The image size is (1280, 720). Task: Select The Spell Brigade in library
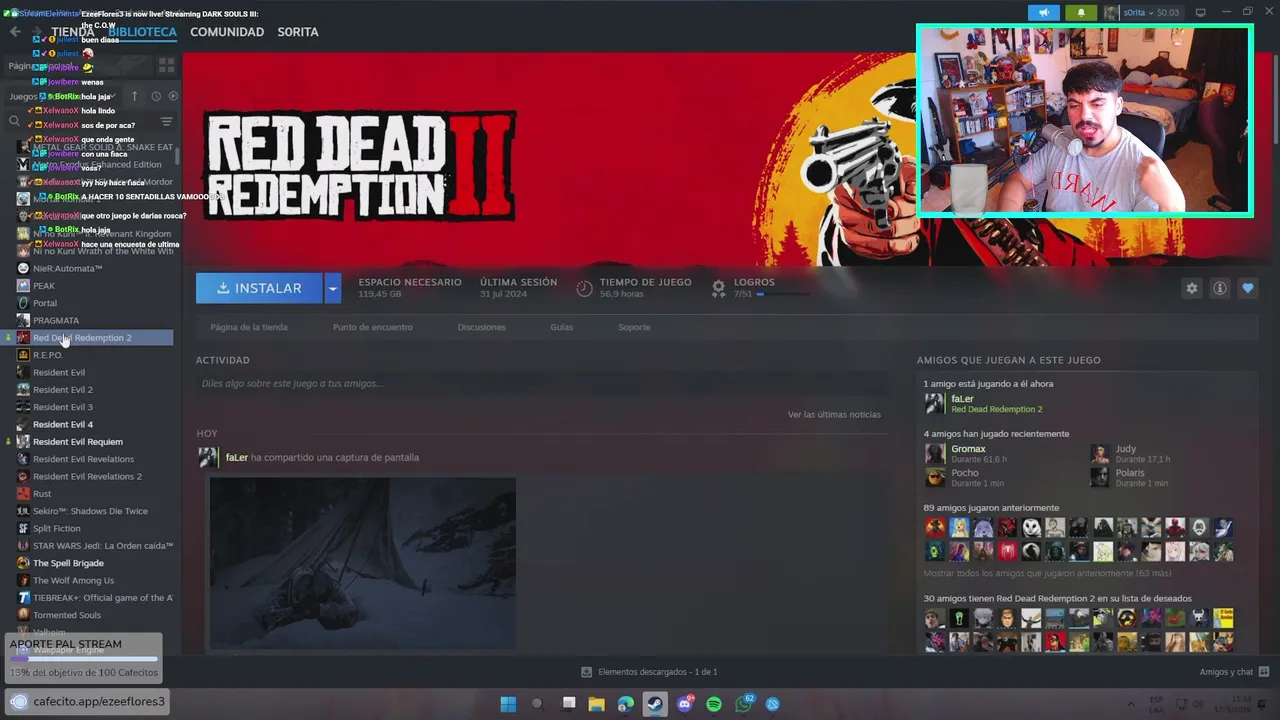pos(68,563)
